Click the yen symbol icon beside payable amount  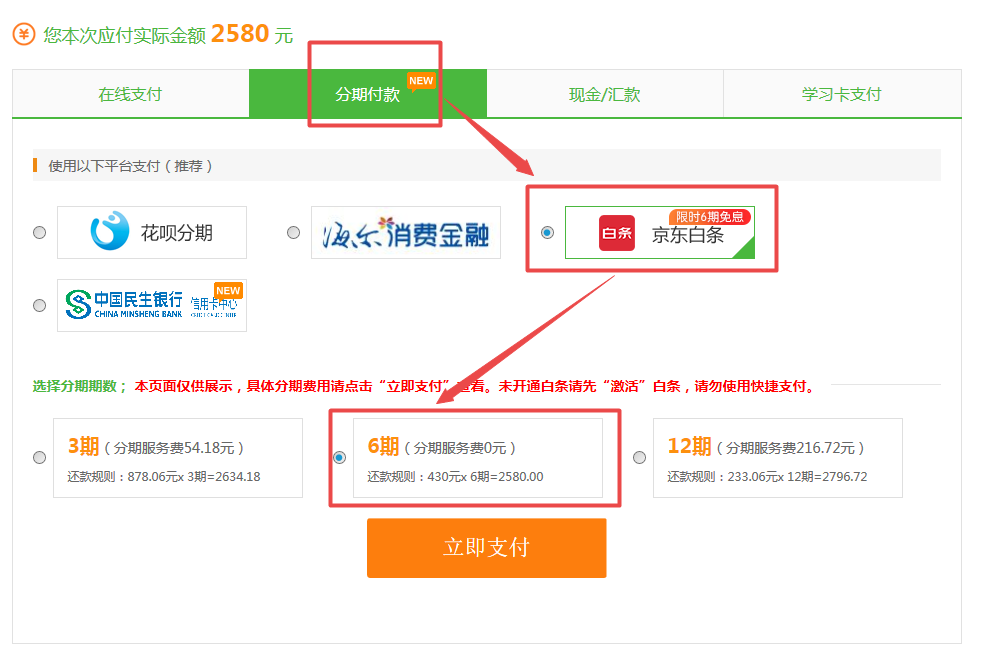click(x=24, y=34)
